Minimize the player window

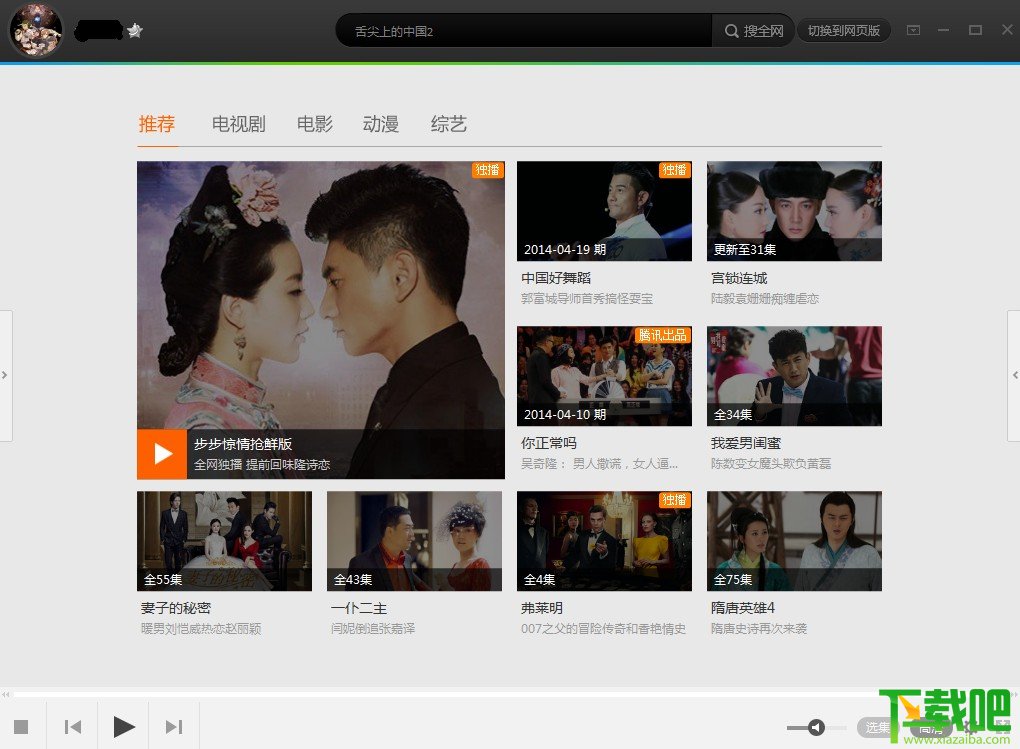pyautogui.click(x=943, y=30)
